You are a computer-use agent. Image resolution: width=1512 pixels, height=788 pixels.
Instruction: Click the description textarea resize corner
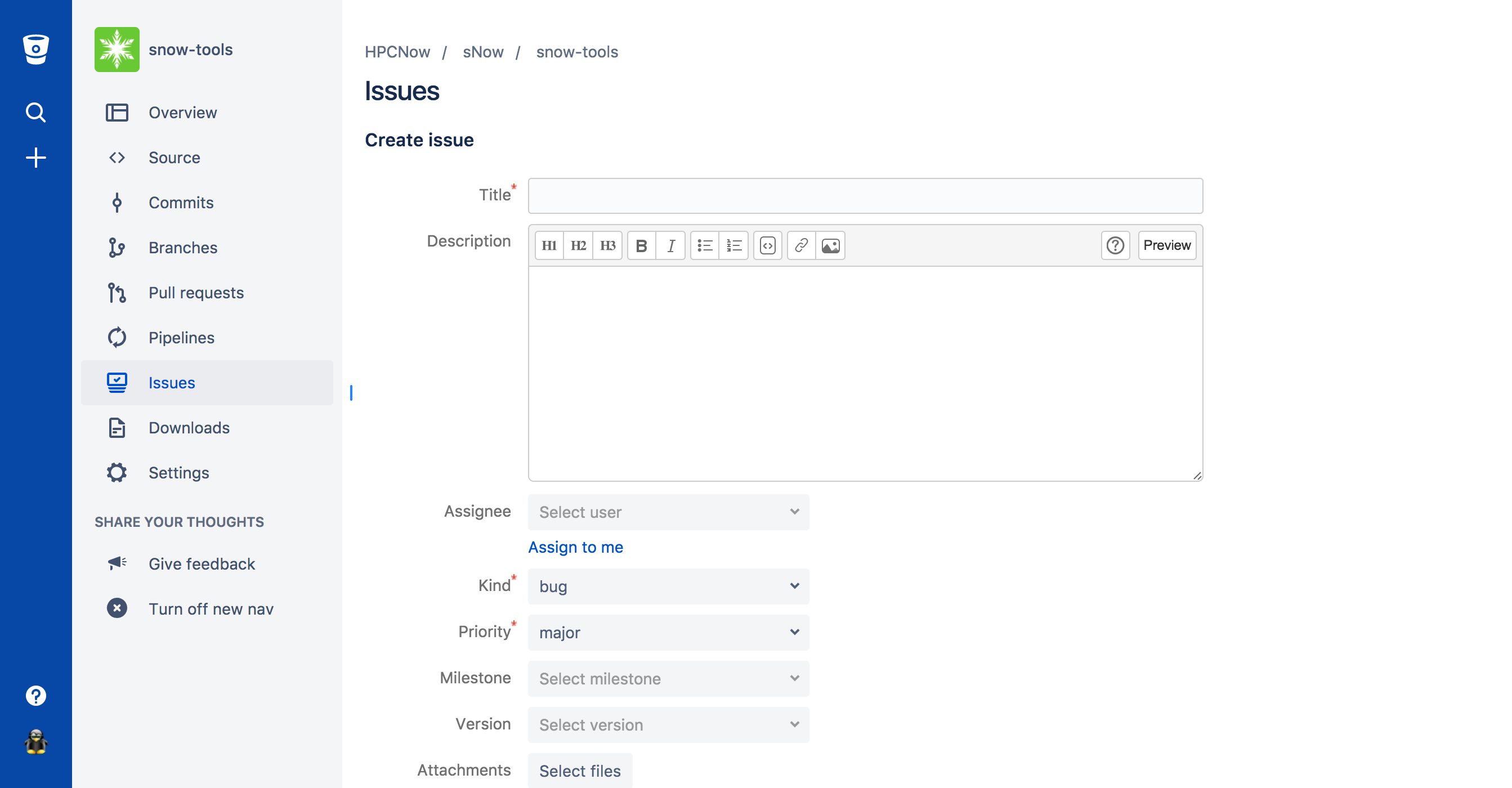(x=1197, y=475)
